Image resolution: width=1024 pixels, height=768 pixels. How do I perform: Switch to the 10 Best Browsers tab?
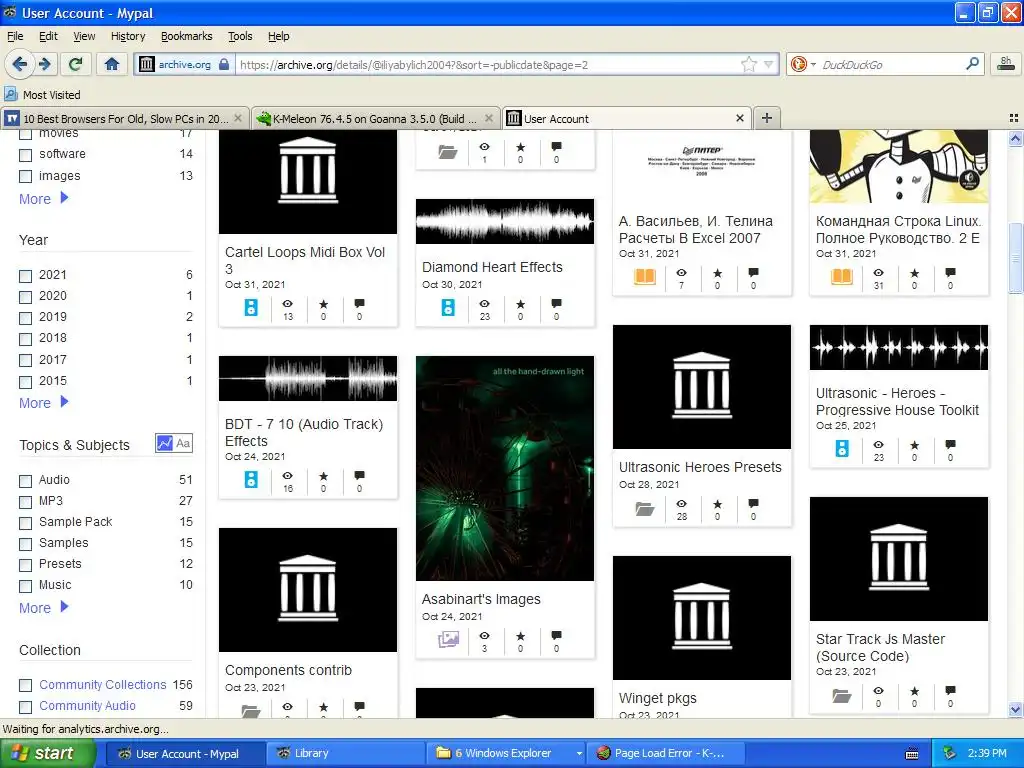[125, 118]
